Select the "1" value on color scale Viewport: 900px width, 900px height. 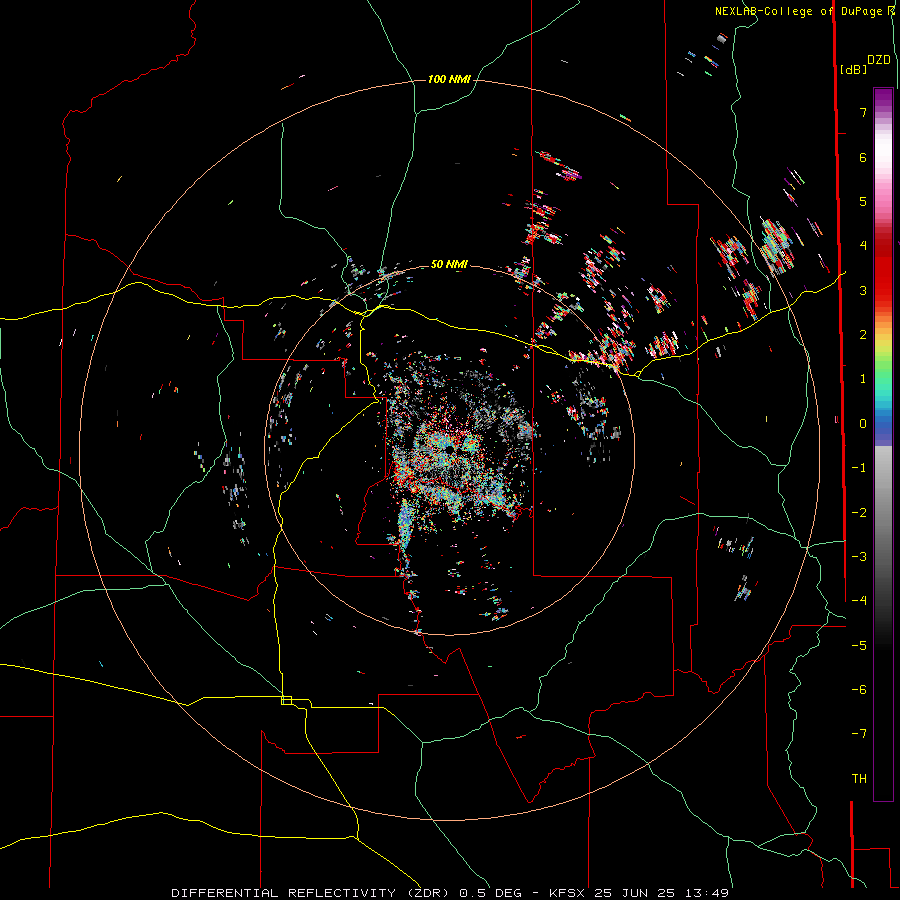(x=863, y=379)
